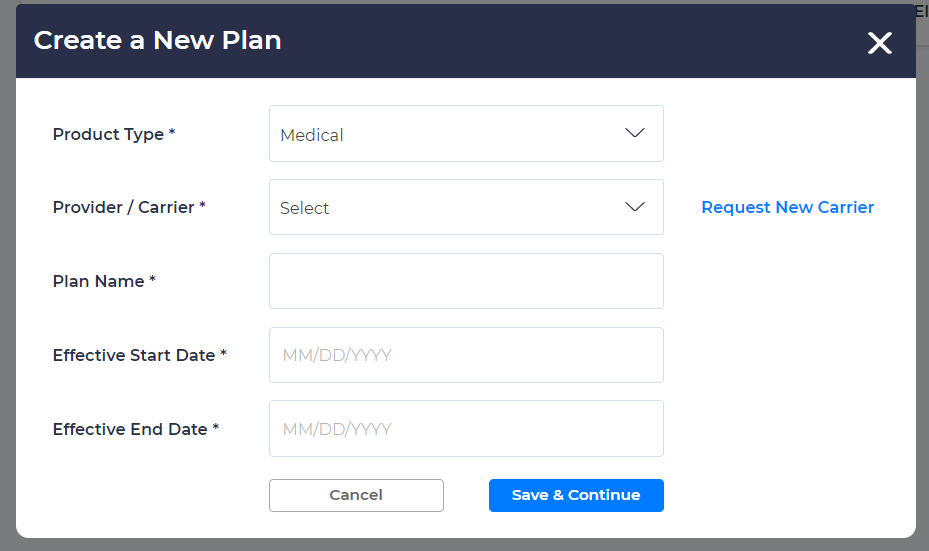Viewport: 929px width, 551px height.
Task: Click the Save & Continue button
Action: (x=576, y=495)
